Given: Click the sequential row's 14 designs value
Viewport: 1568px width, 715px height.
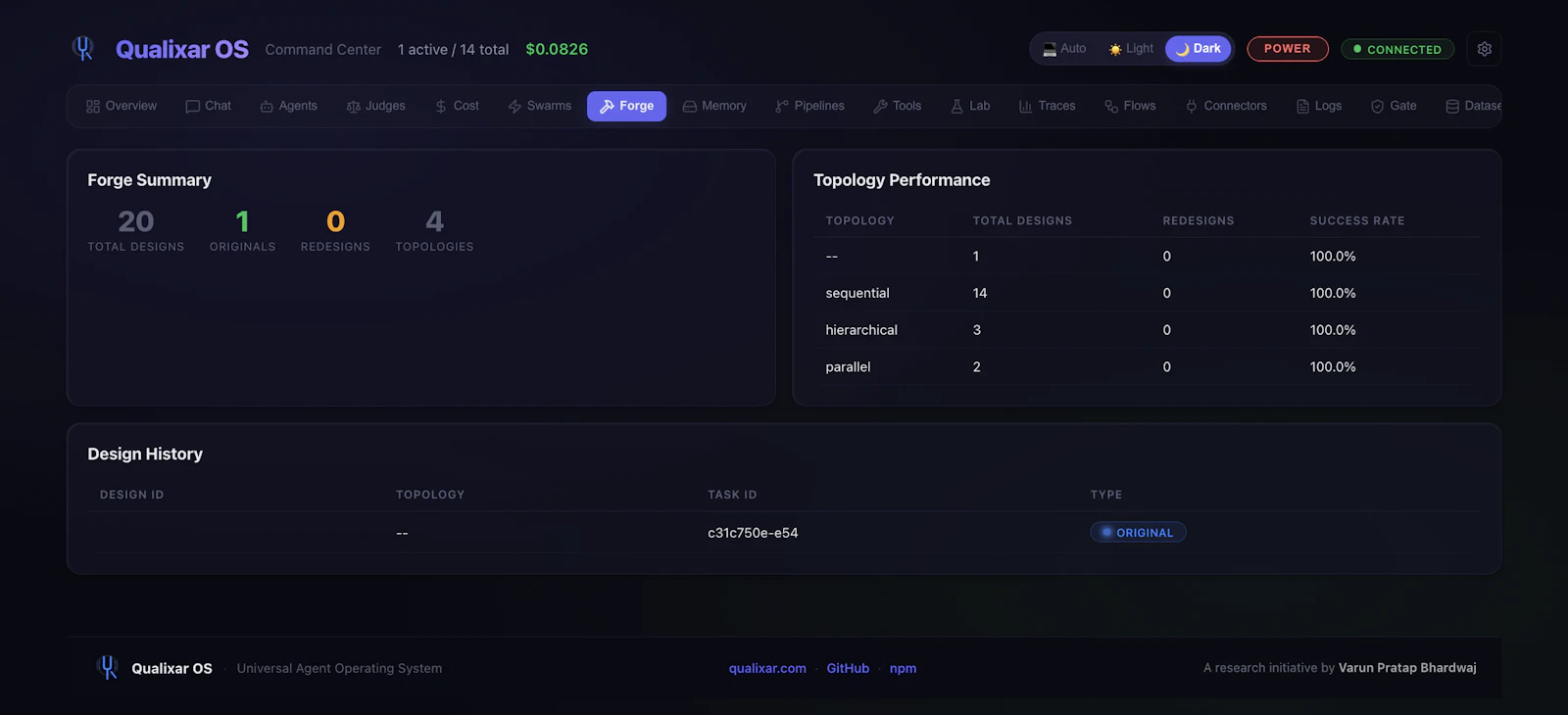Looking at the screenshot, I should [980, 293].
